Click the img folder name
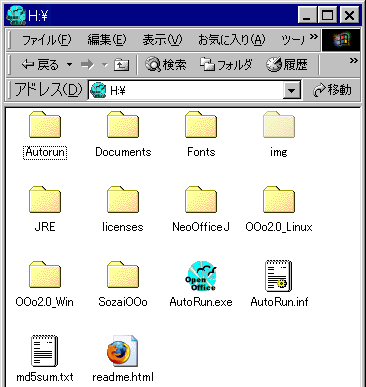 tap(279, 152)
